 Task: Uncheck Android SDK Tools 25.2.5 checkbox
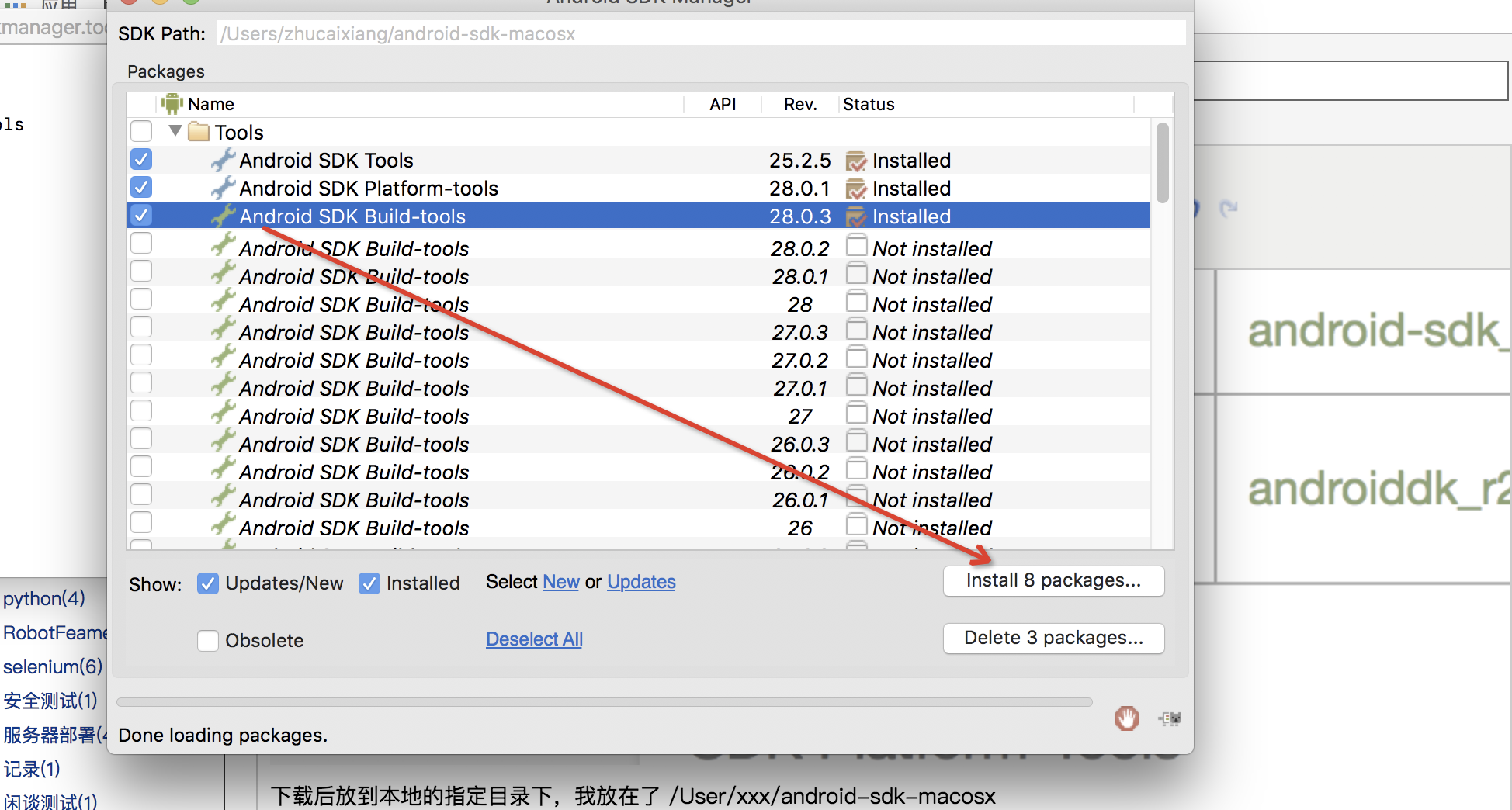(x=141, y=159)
